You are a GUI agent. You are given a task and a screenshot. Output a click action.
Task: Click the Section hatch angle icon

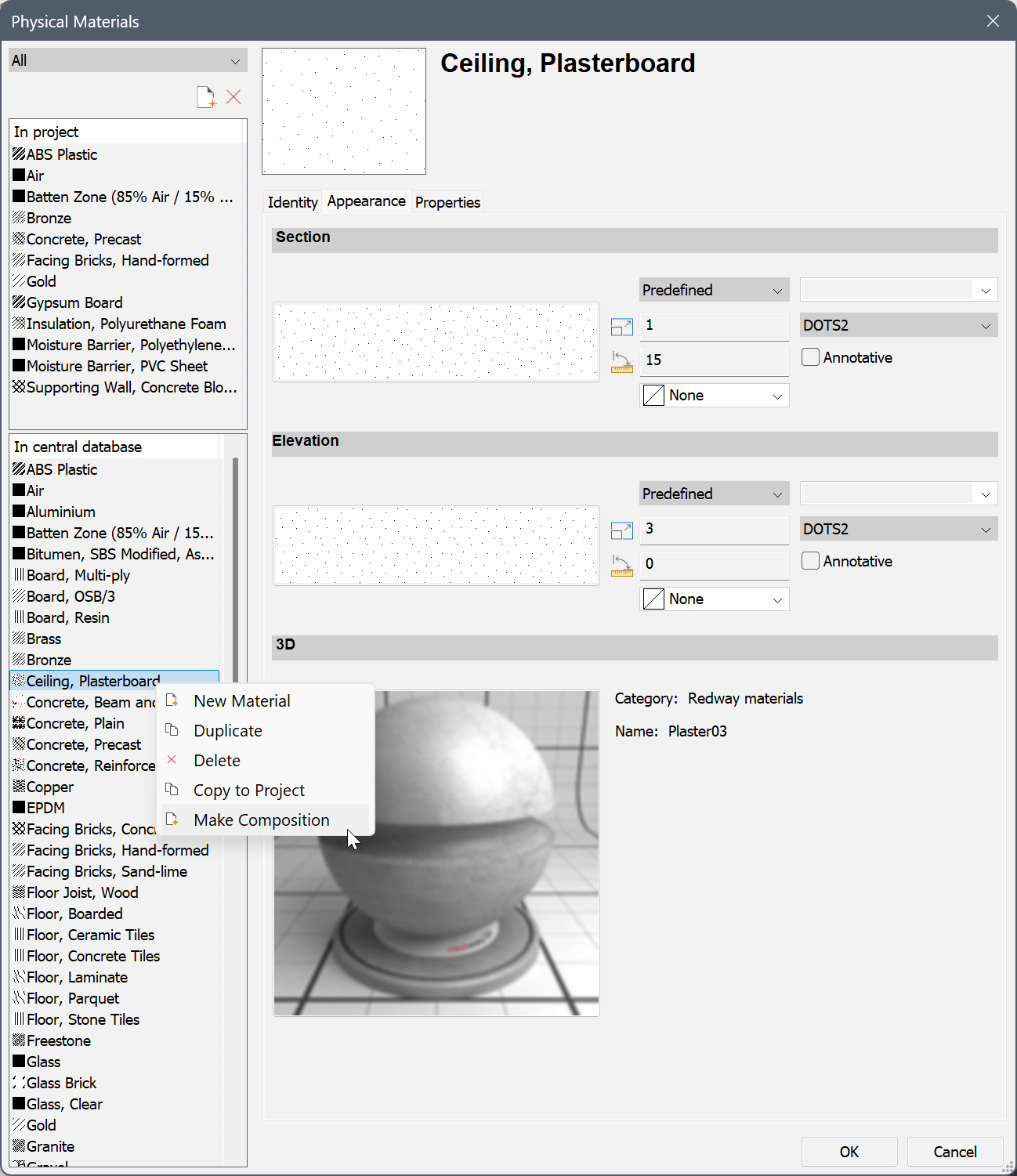[x=621, y=361]
